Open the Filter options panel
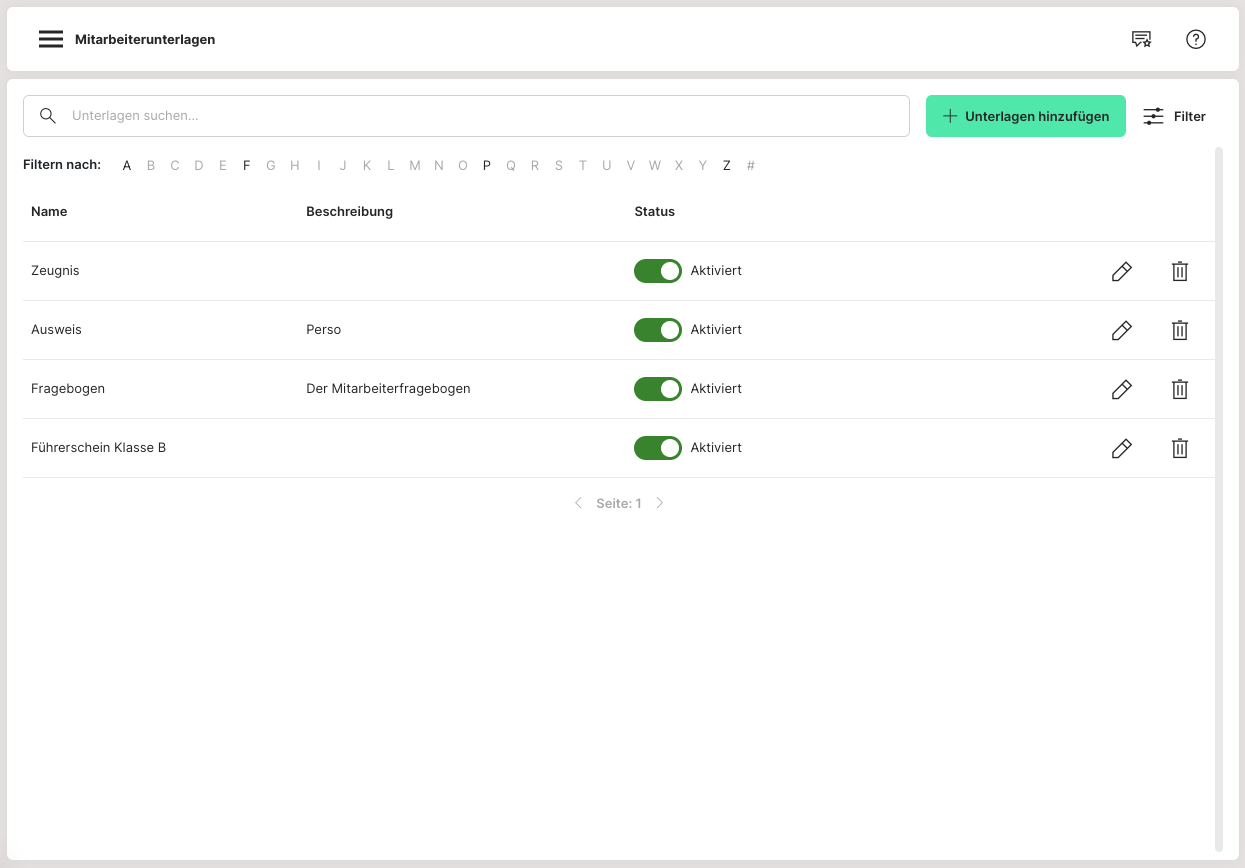1245x868 pixels. pos(1174,116)
